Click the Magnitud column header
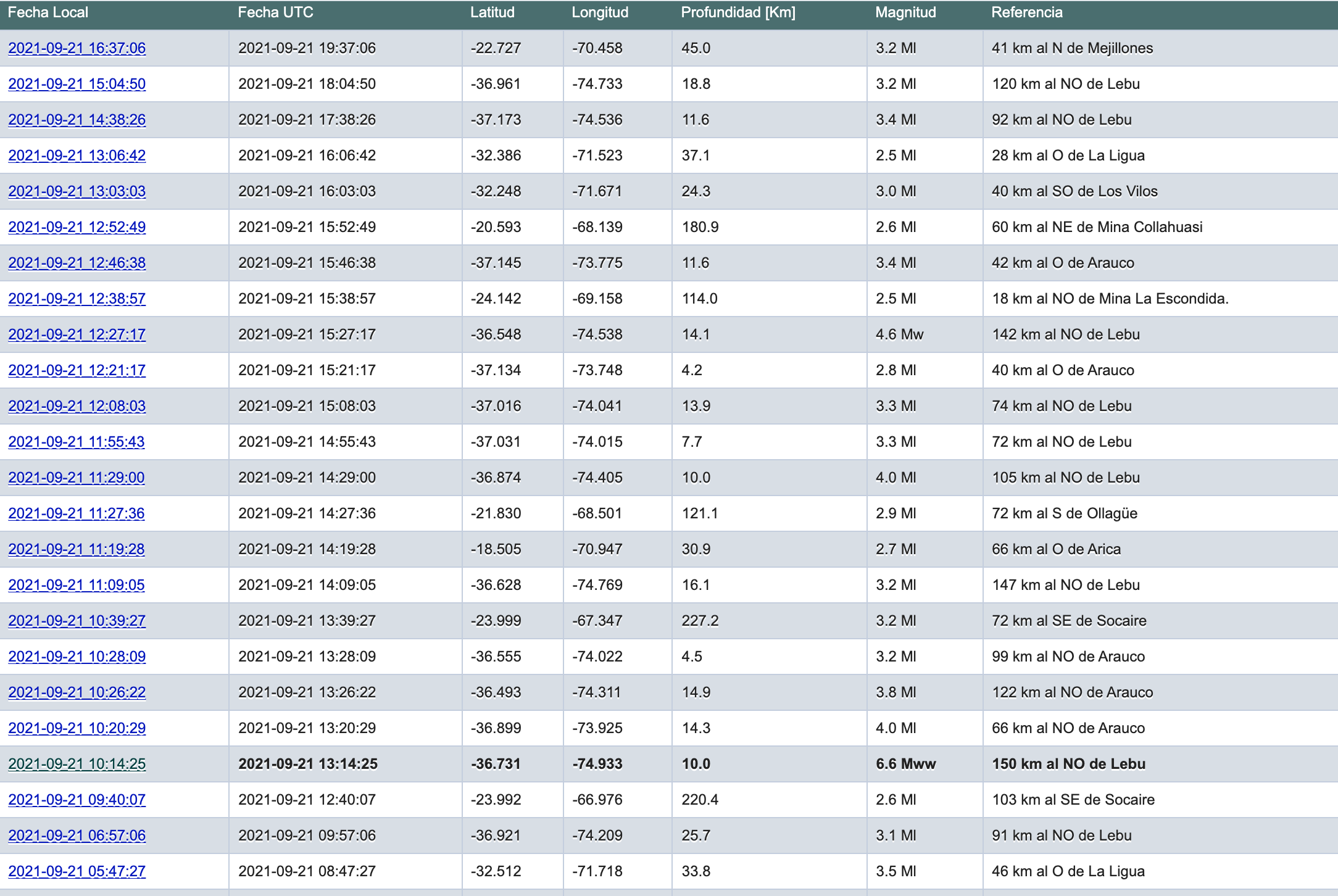This screenshot has height=896, width=1338. tap(905, 12)
